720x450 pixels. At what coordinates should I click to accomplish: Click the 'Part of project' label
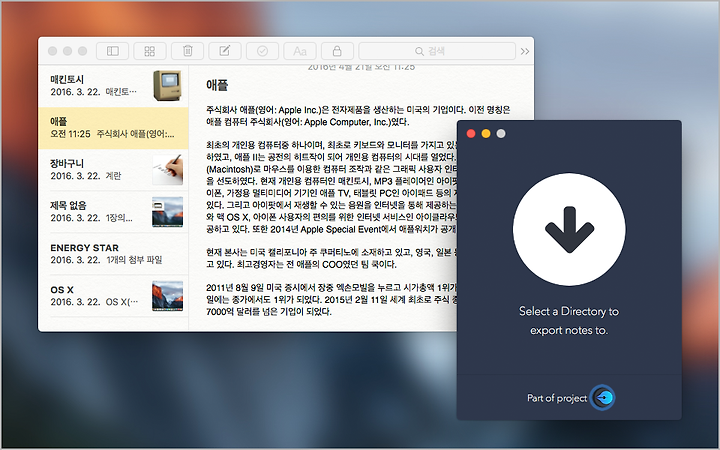pos(557,398)
